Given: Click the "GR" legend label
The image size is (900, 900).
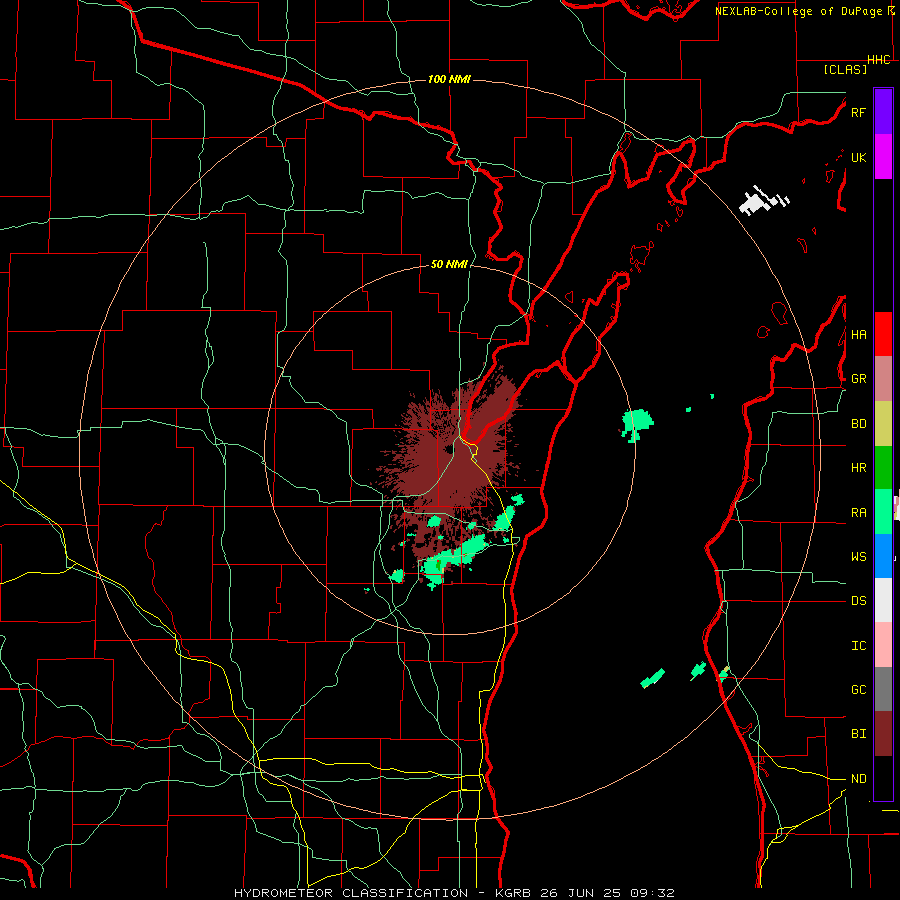Looking at the screenshot, I should pos(858,379).
